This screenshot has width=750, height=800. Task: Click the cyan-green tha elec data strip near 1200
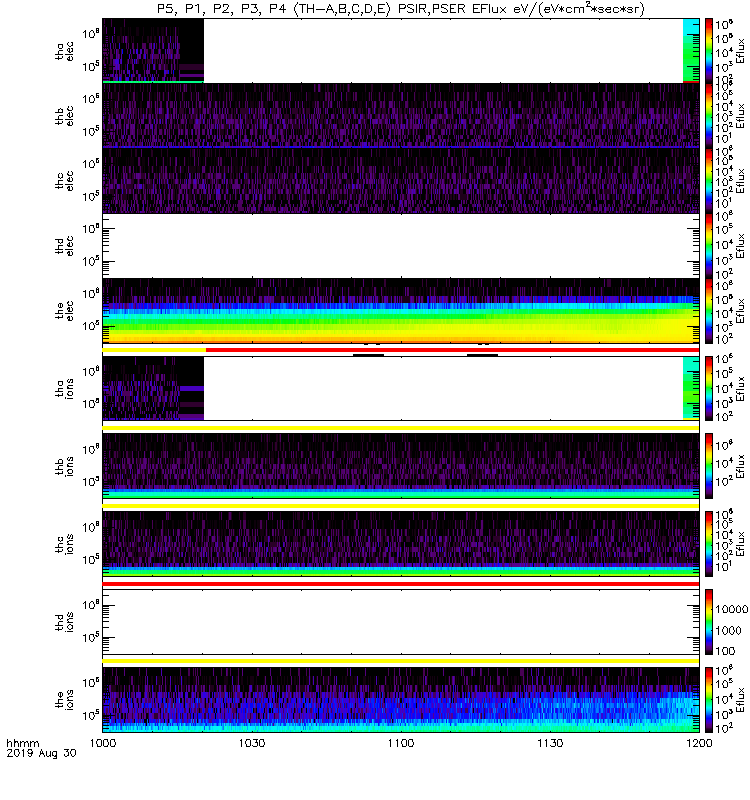[x=691, y=51]
